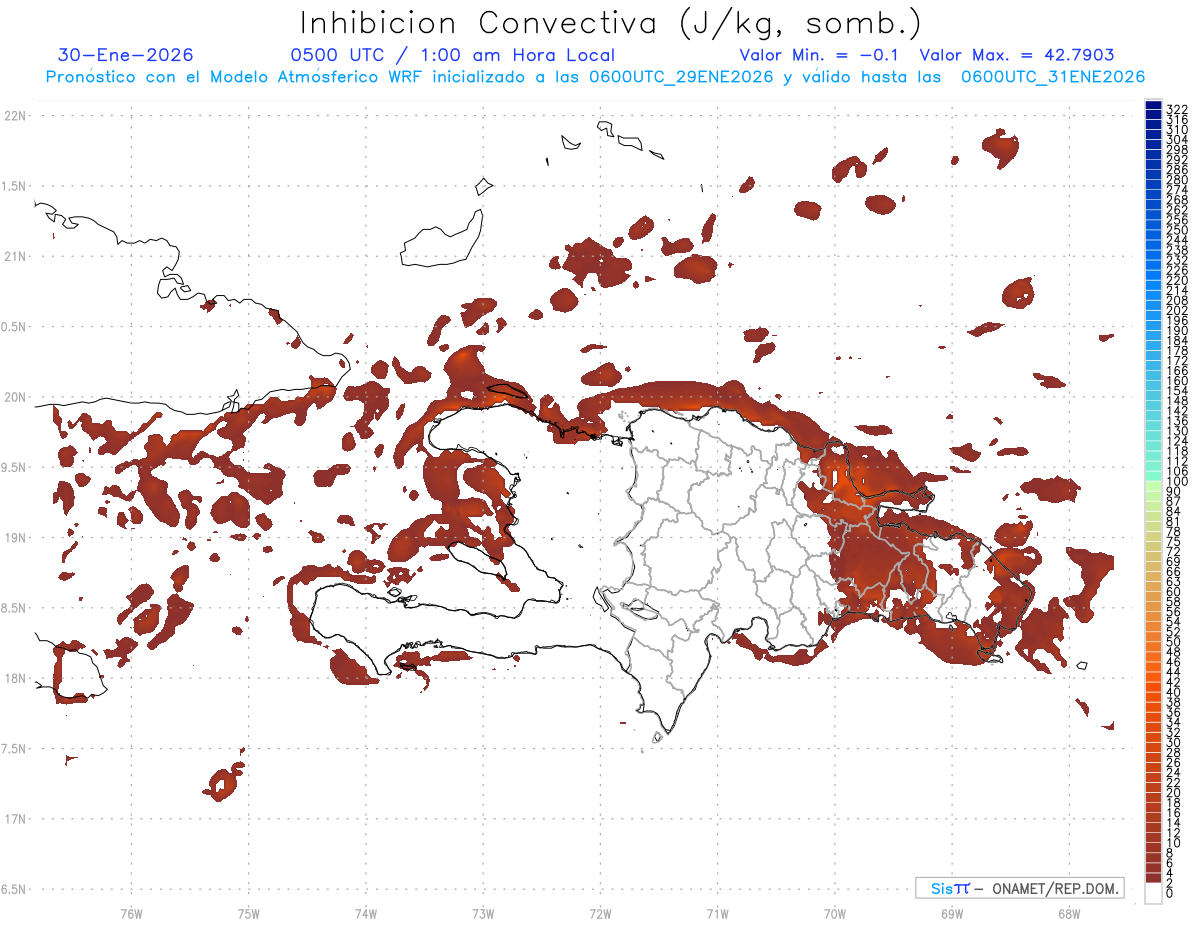The height and width of the screenshot is (927, 1200).
Task: Click the "71W" longitude label
Action: tap(717, 913)
